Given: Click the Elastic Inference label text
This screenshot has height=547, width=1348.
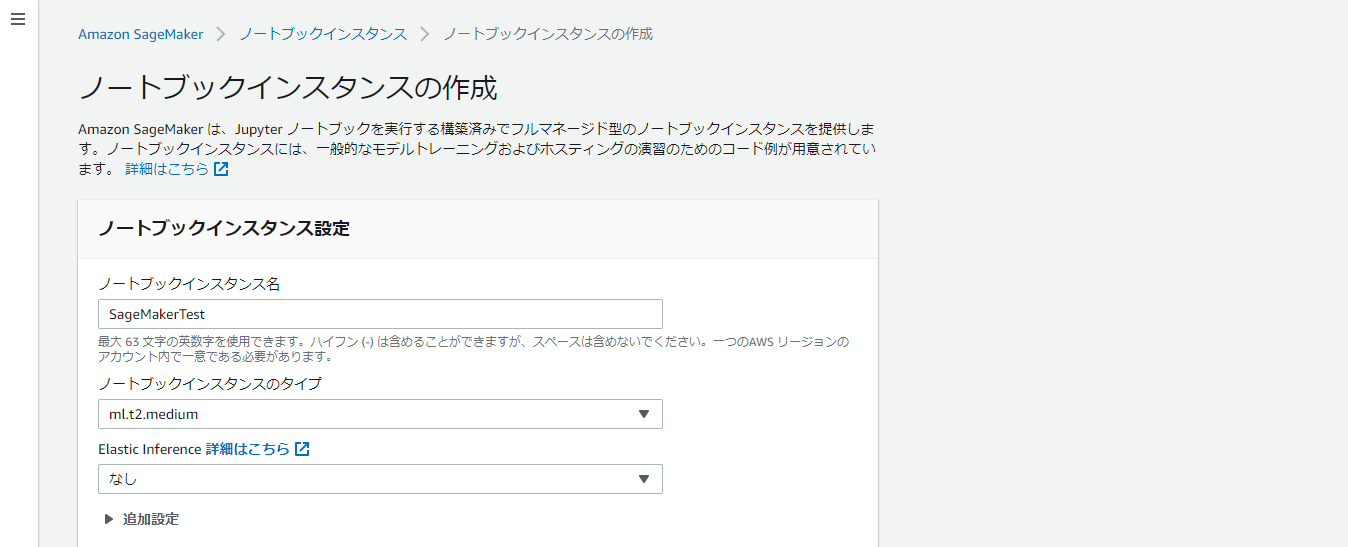Looking at the screenshot, I should 149,449.
